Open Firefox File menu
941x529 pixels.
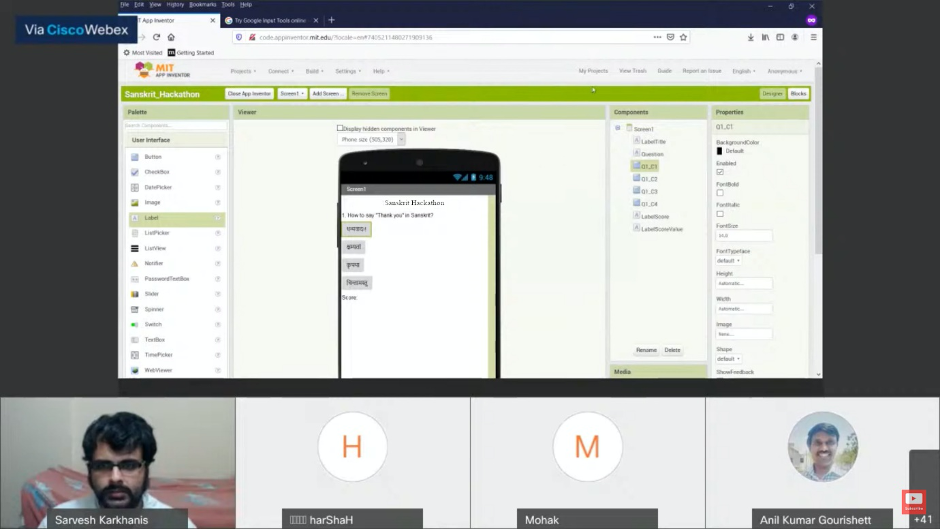pos(124,4)
